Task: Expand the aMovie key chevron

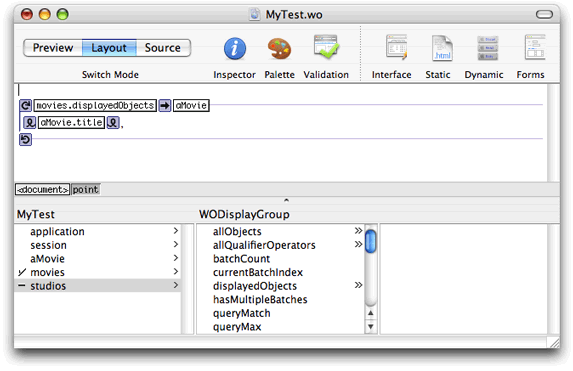Action: pos(176,258)
